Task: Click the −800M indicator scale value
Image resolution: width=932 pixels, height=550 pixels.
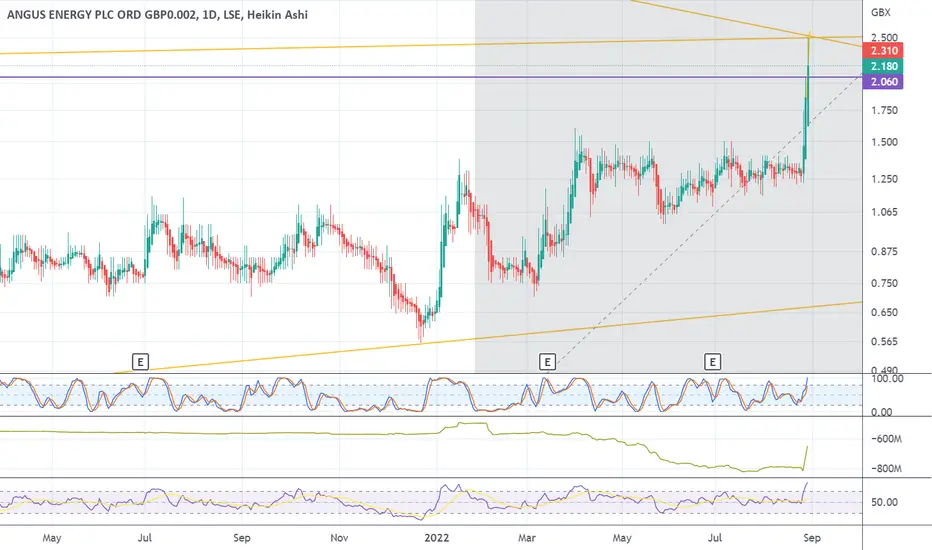Action: coord(886,469)
